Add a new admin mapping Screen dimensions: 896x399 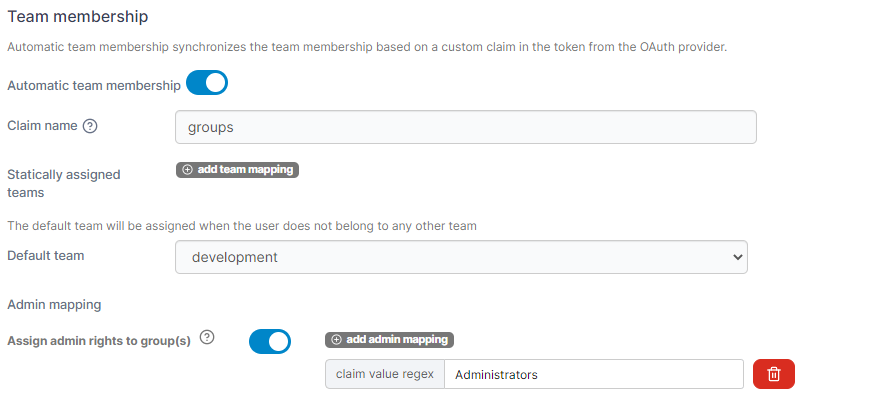pos(389,340)
